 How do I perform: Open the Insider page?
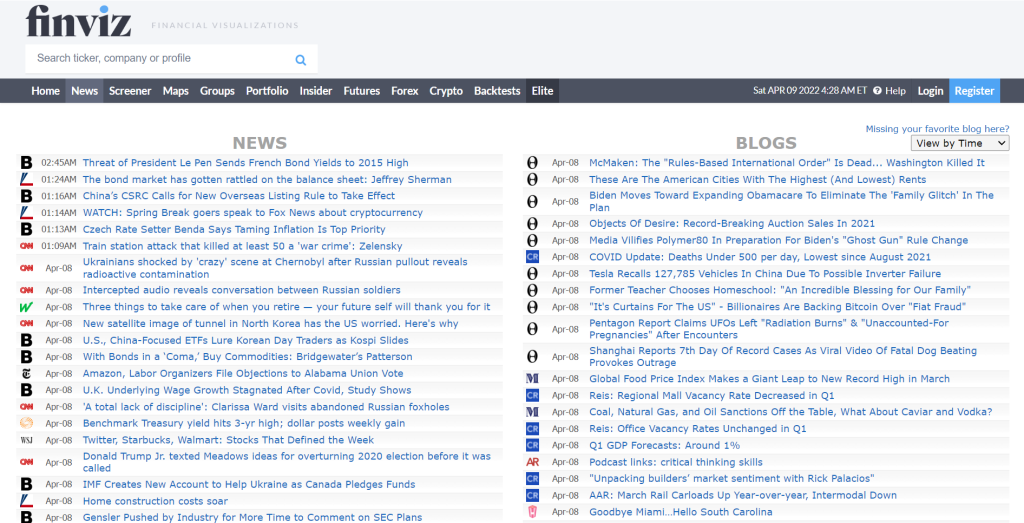pyautogui.click(x=316, y=91)
